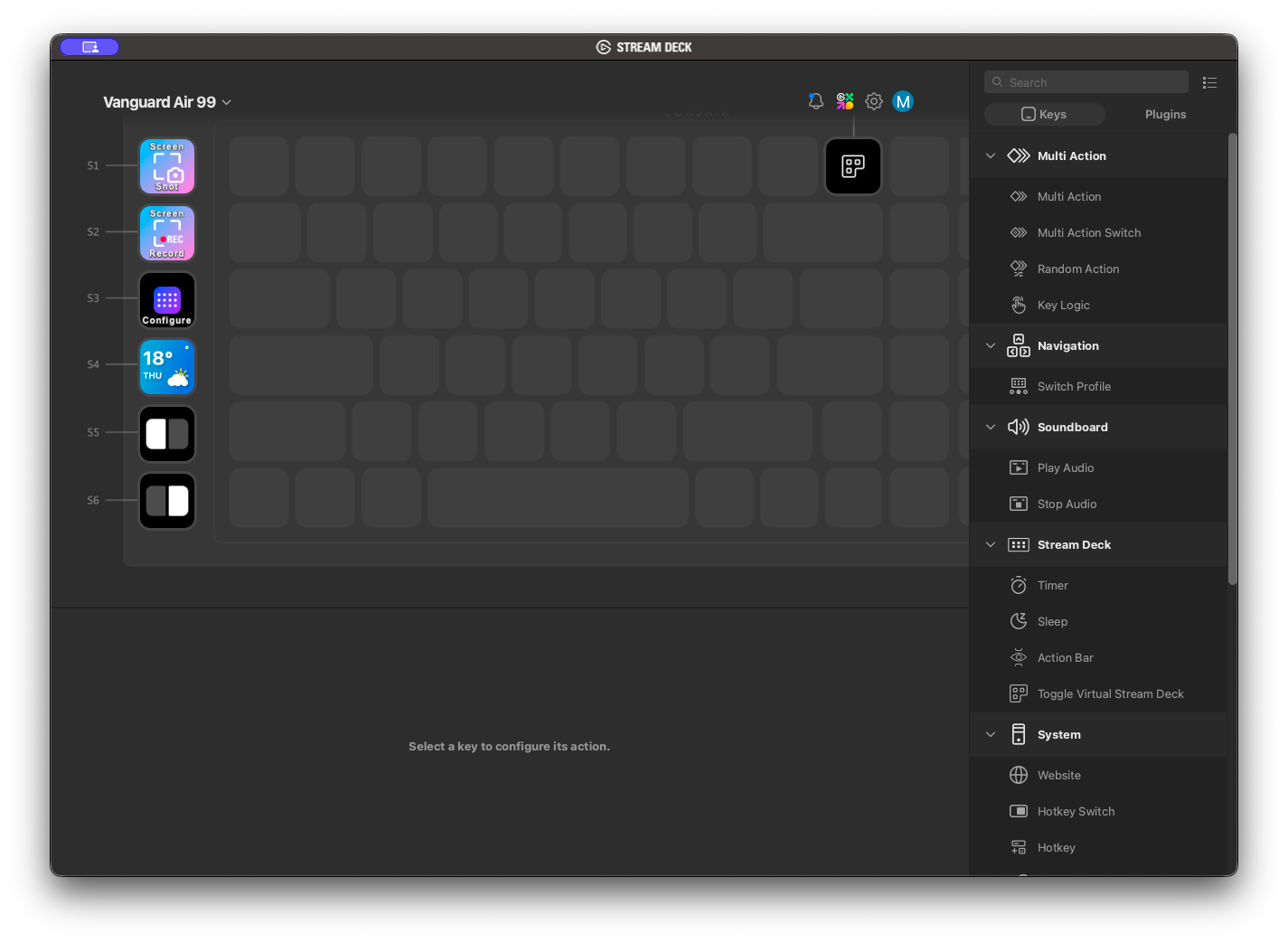Image resolution: width=1288 pixels, height=943 pixels.
Task: Click the Hotkey icon
Action: pos(1019,847)
